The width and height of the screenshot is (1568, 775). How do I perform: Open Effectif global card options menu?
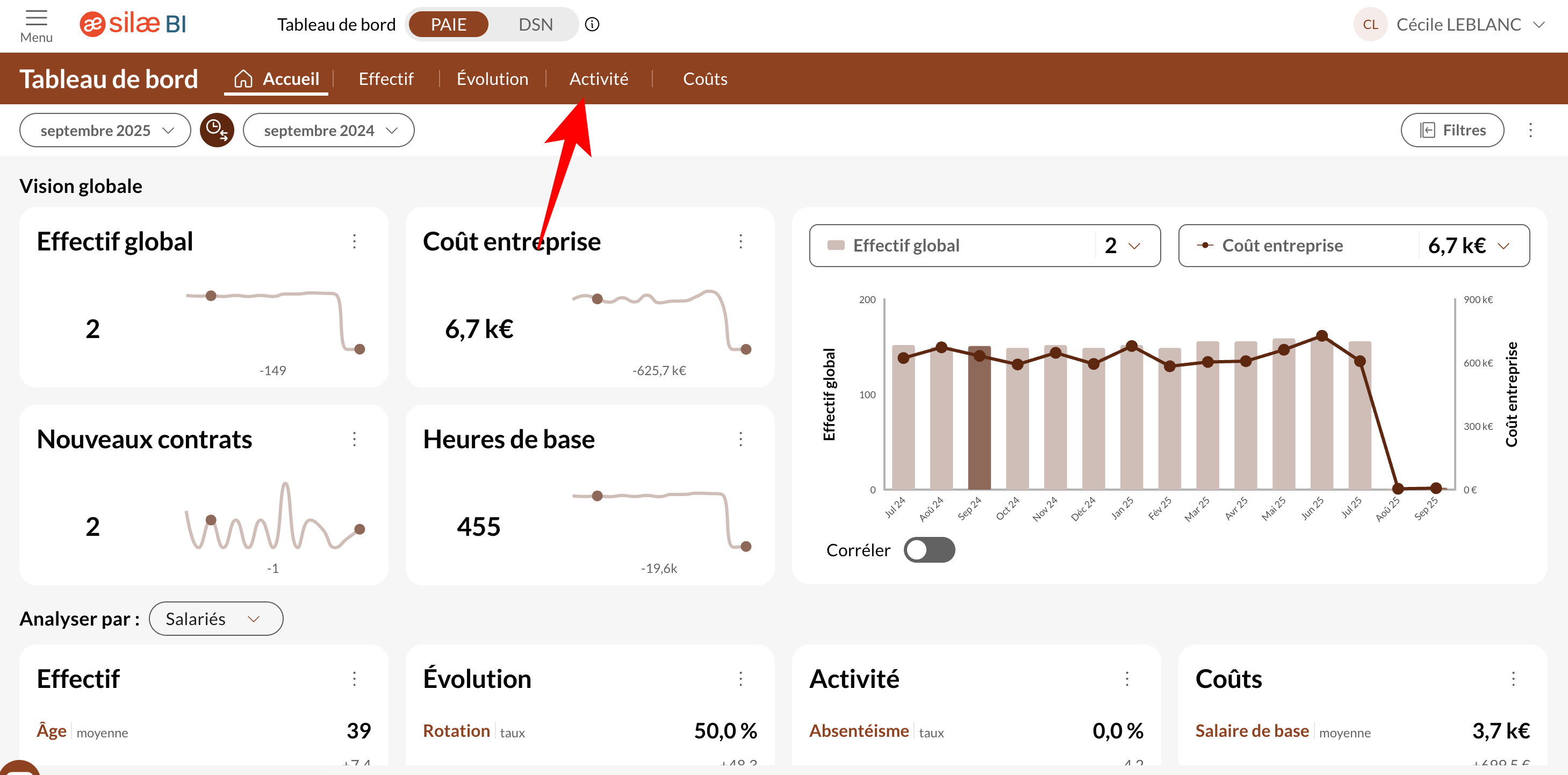[354, 241]
